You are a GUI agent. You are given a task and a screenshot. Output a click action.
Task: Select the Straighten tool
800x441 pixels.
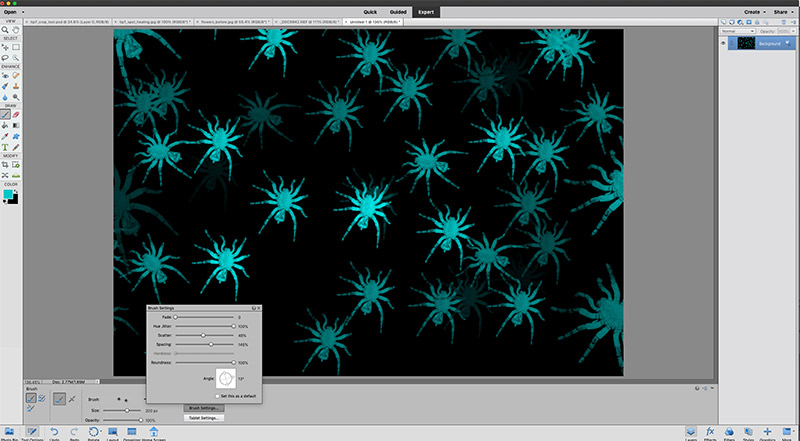tap(16, 176)
